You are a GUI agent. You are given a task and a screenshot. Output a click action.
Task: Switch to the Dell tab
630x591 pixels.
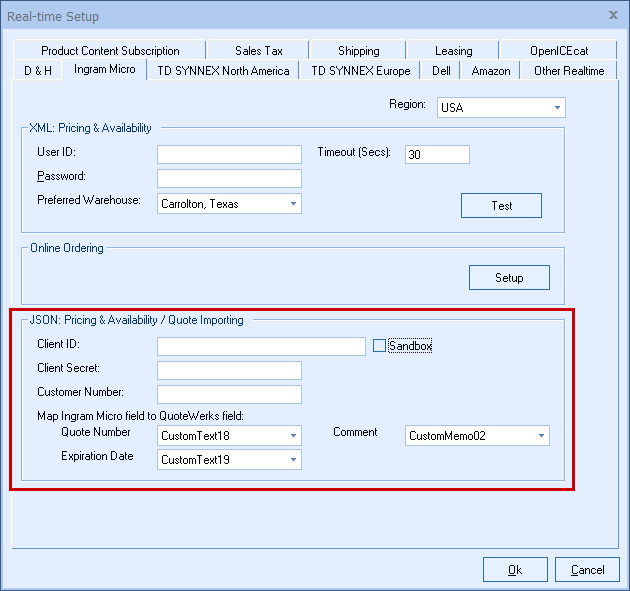click(441, 70)
